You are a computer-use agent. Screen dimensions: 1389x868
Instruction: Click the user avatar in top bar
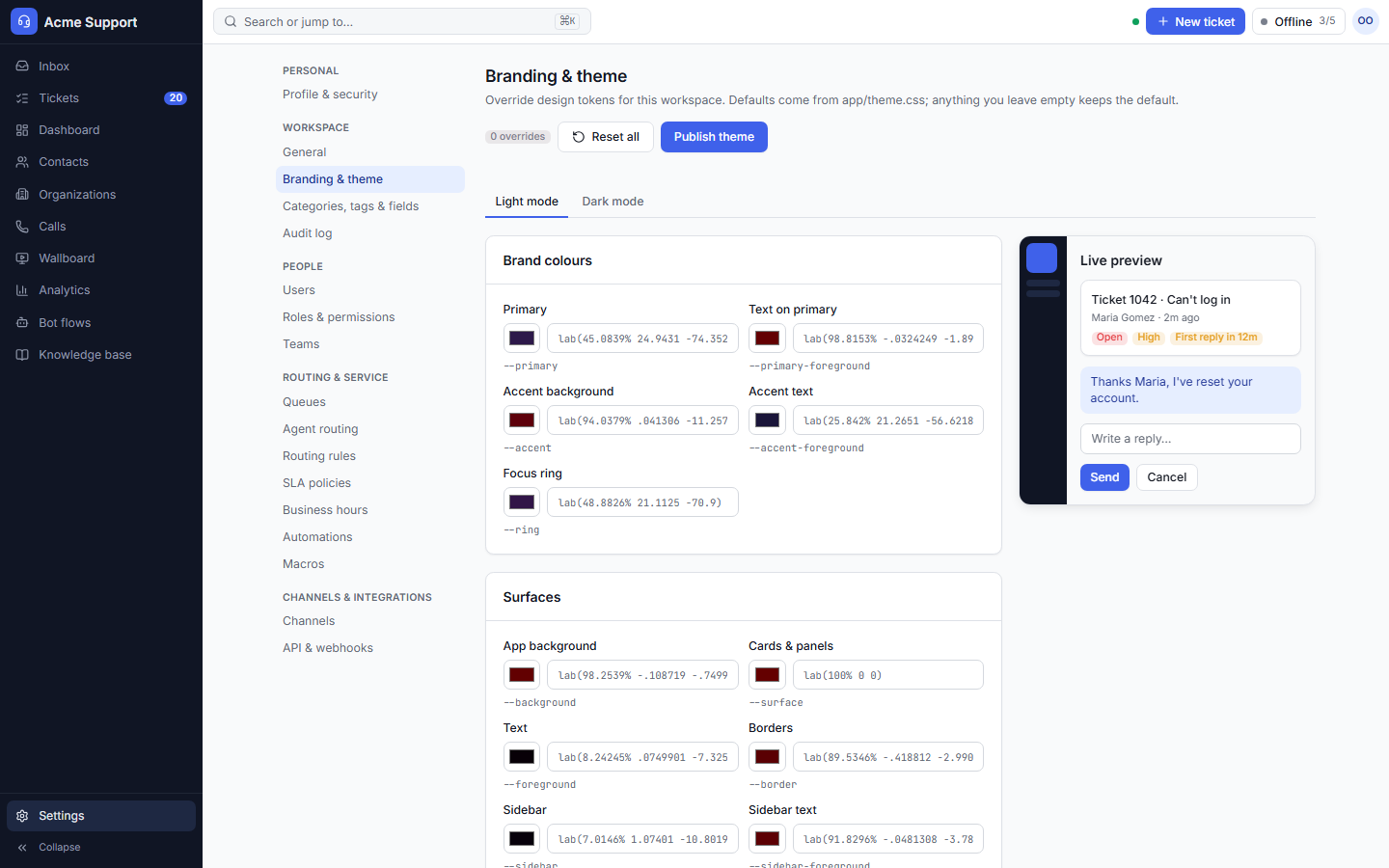click(1366, 21)
